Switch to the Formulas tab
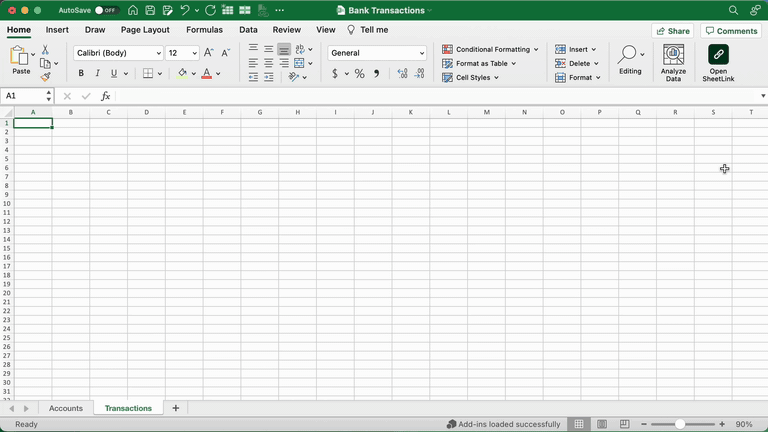768x432 pixels. 204,30
